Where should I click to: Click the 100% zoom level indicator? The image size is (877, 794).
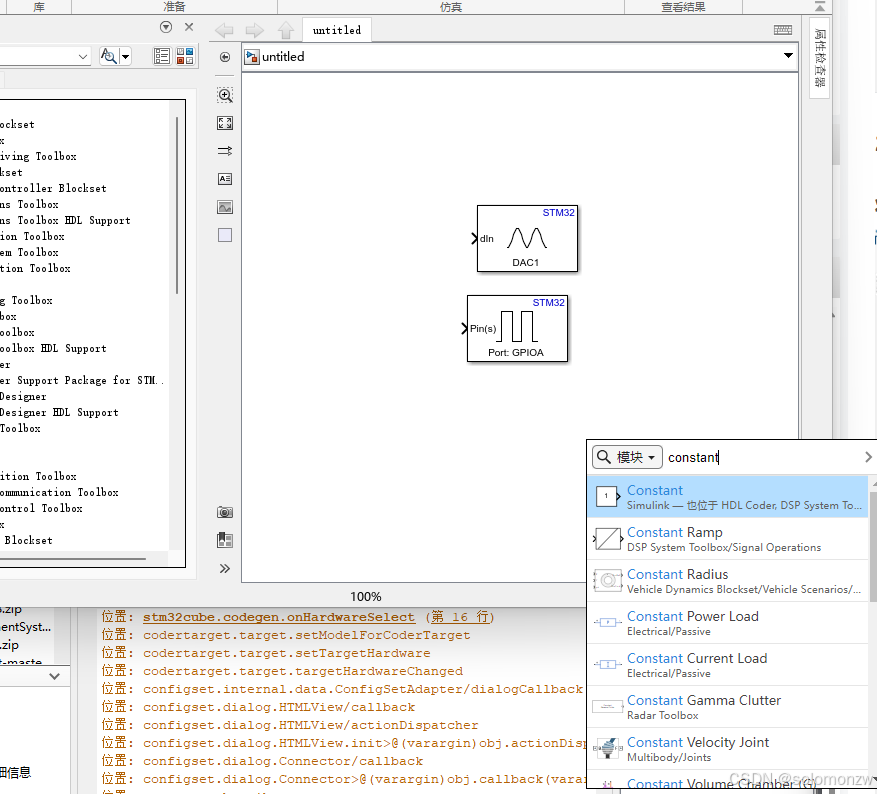tap(366, 597)
